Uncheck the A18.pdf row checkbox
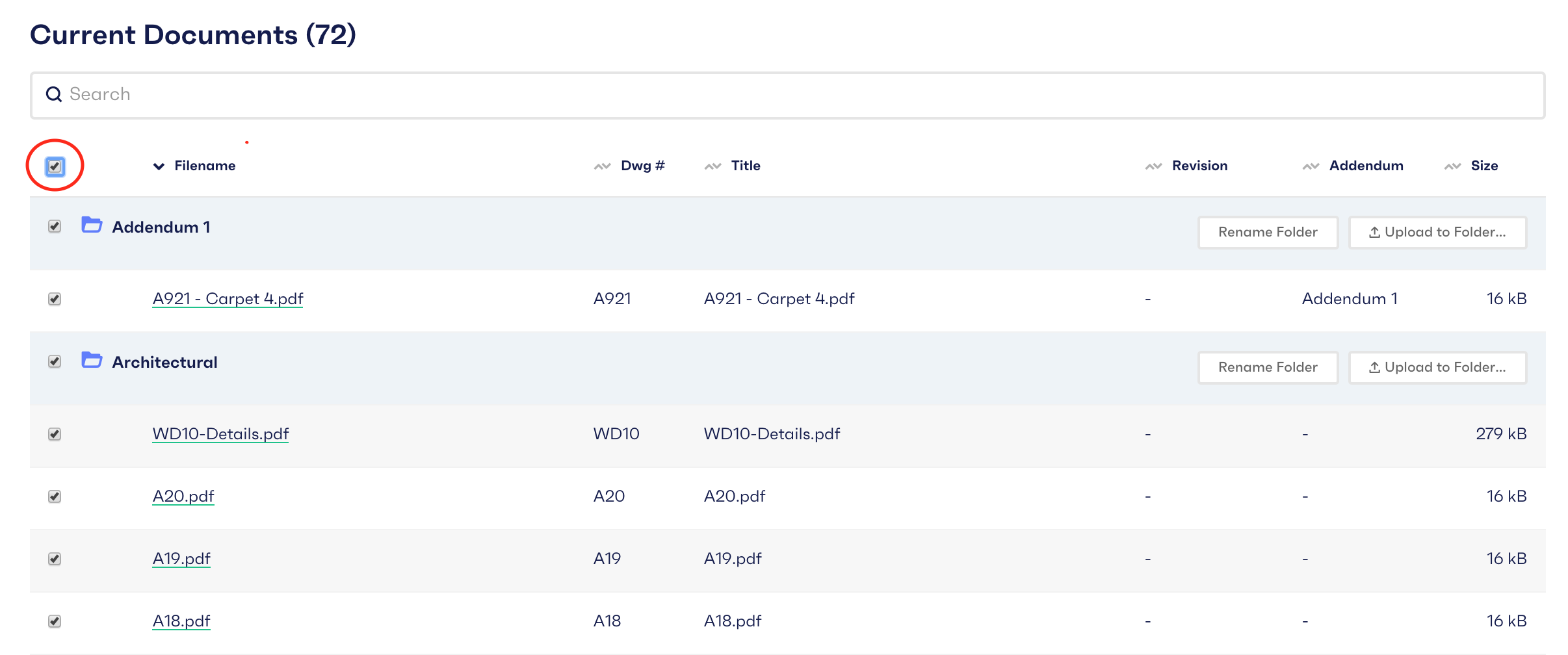The width and height of the screenshot is (1568, 655). point(55,621)
